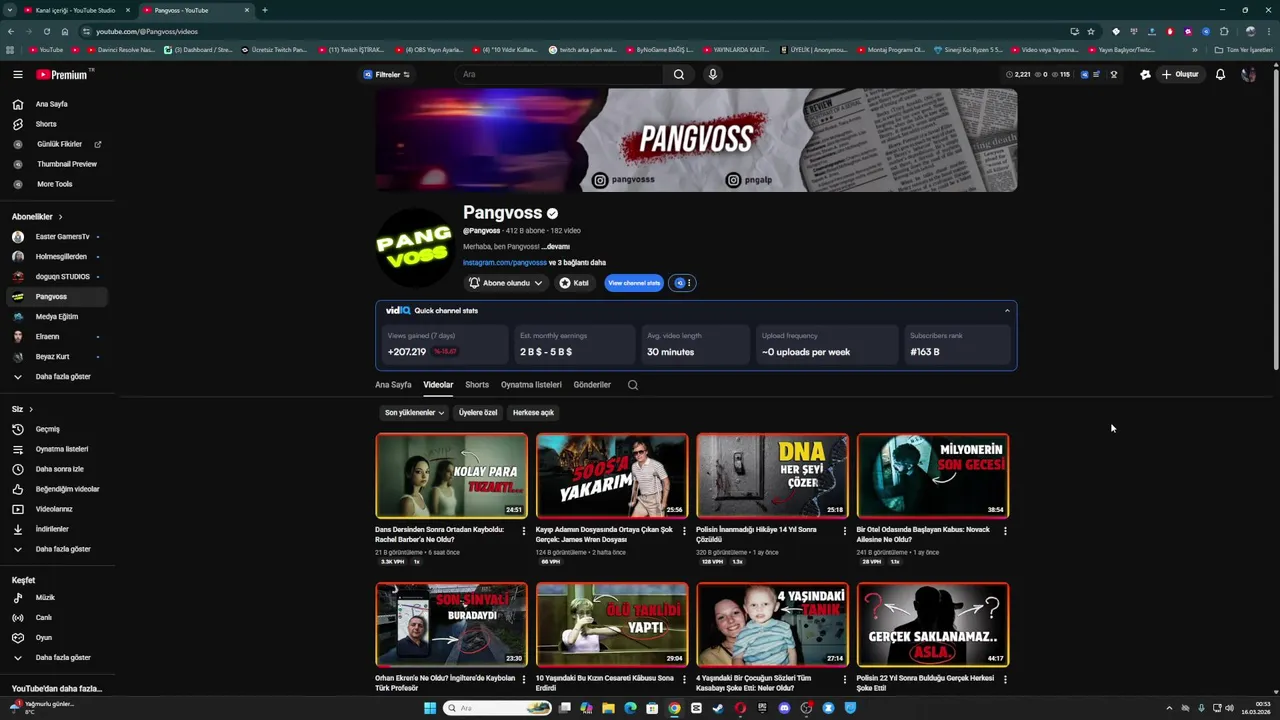Open Discord from the taskbar
1280x720 pixels.
(x=784, y=708)
